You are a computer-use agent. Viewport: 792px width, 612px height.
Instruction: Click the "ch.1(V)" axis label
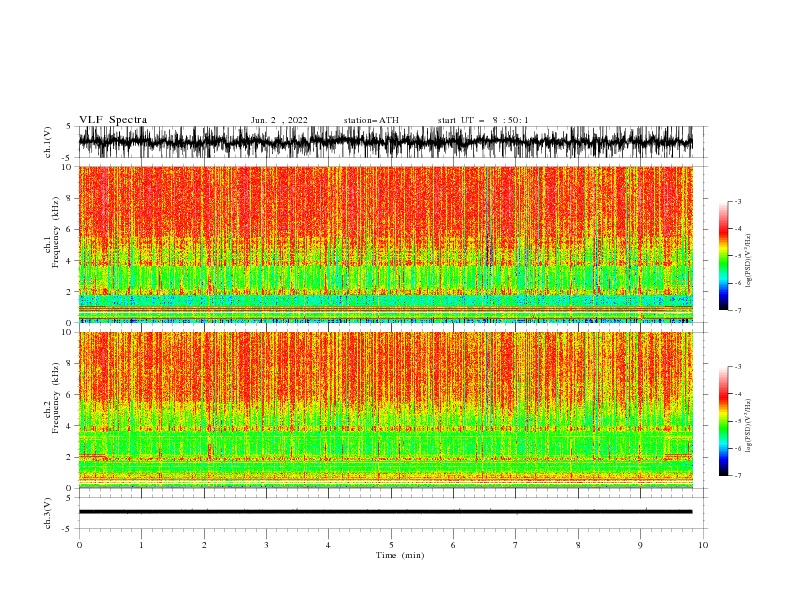click(48, 142)
